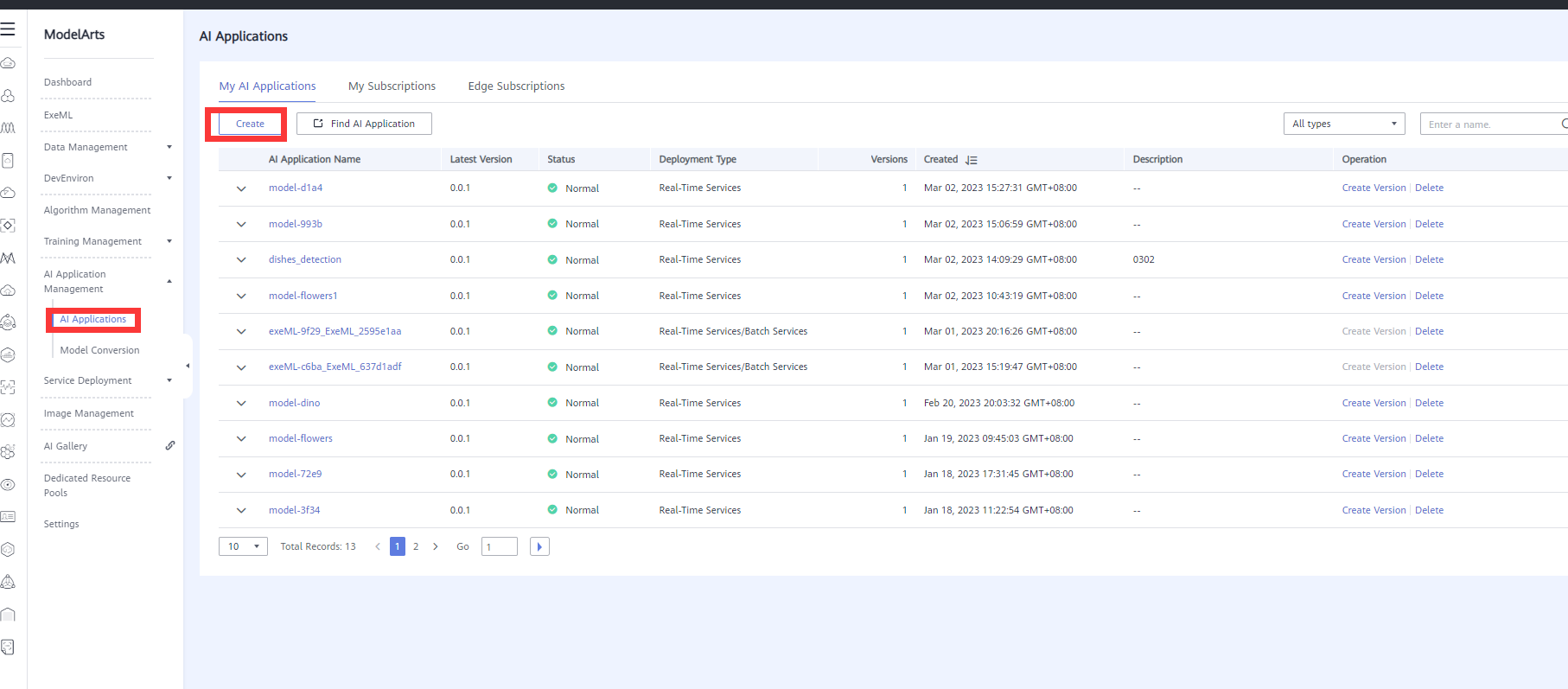Expand the dishes_detection row chevron
This screenshot has height=689, width=1568.
point(241,260)
